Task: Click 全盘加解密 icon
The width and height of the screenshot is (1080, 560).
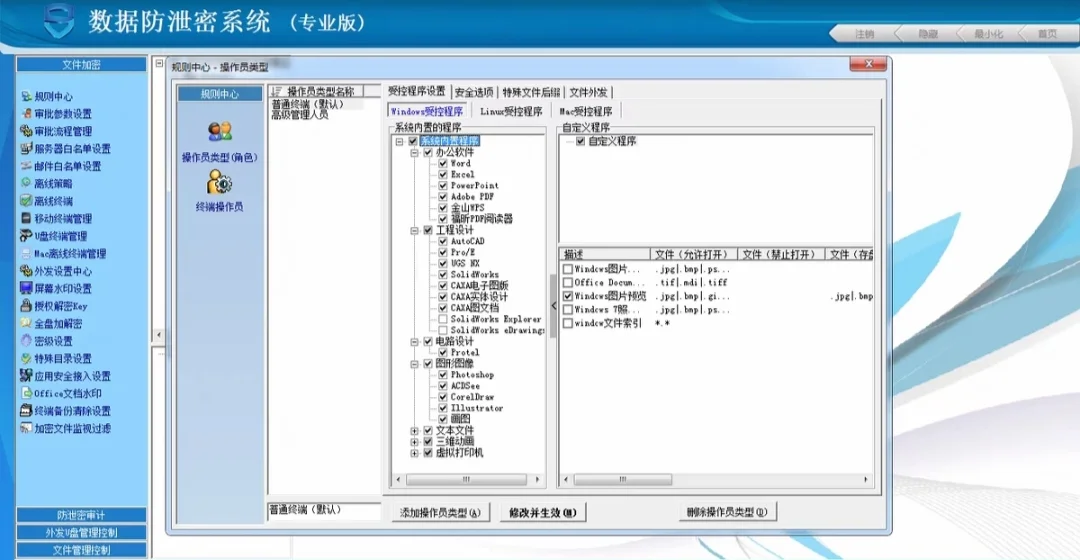Action: (26, 323)
